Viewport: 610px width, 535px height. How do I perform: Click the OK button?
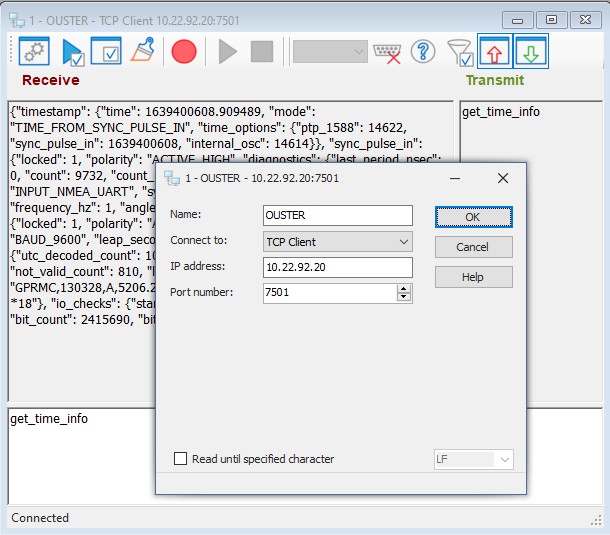point(473,217)
